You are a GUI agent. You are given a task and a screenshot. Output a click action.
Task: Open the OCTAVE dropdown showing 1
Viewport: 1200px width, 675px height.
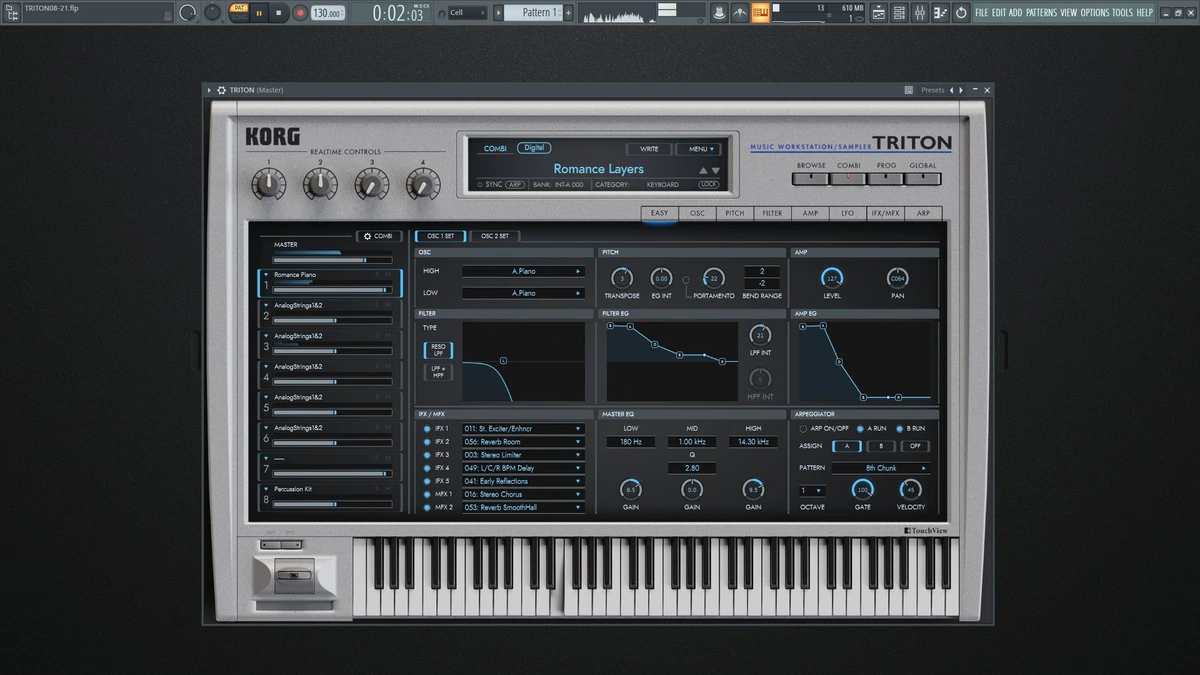click(x=812, y=491)
